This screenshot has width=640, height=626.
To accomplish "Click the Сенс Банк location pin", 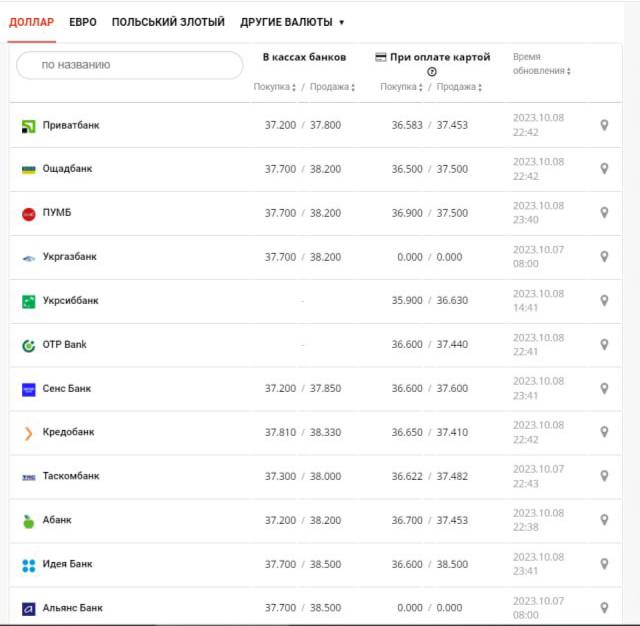I will (x=604, y=388).
